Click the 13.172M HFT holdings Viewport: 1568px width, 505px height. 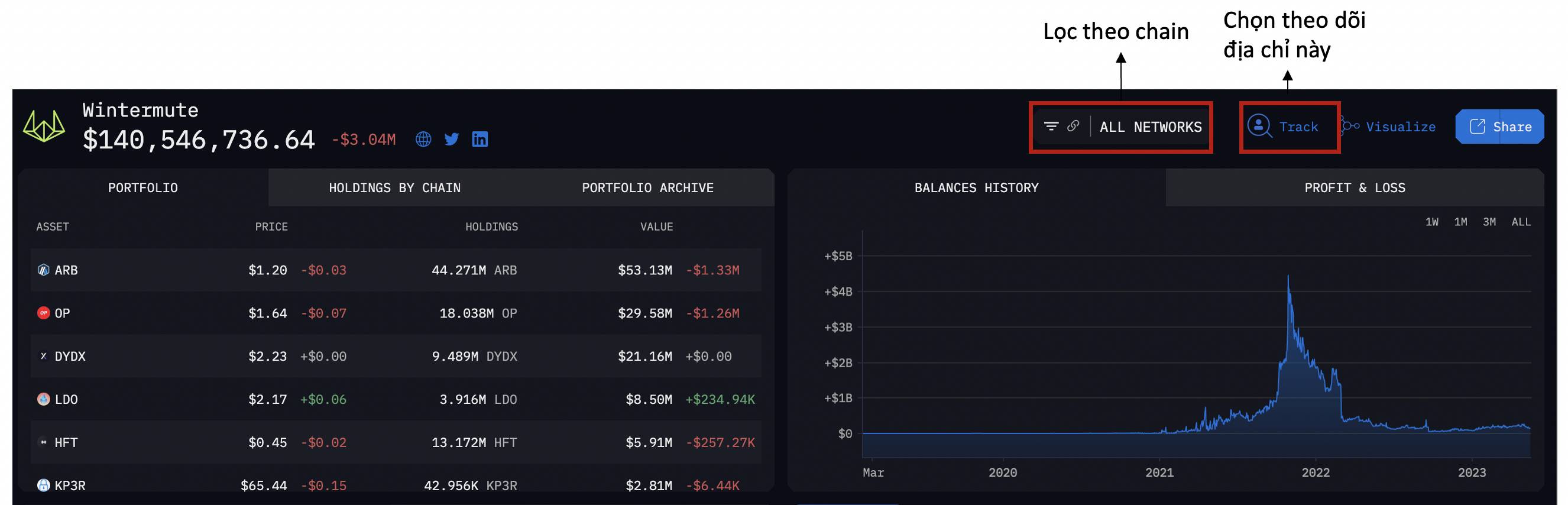pos(474,443)
